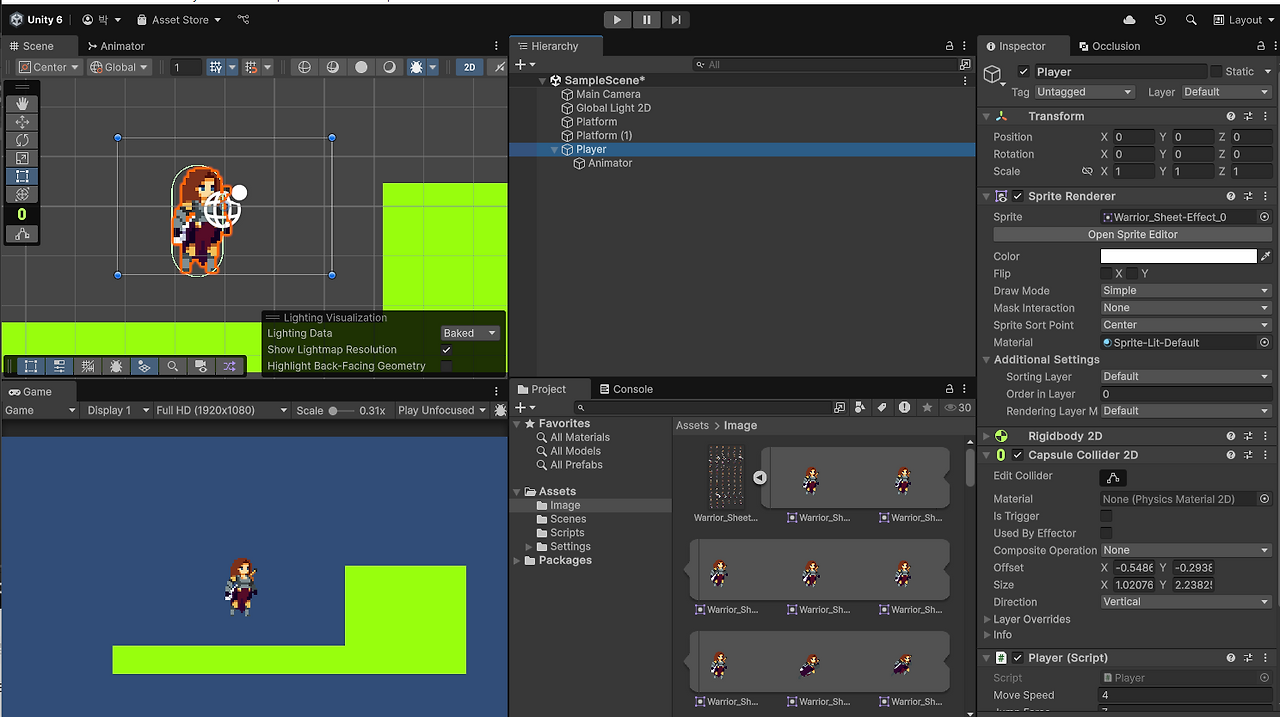1280x717 pixels.
Task: Click Project panel add plus button
Action: click(523, 408)
